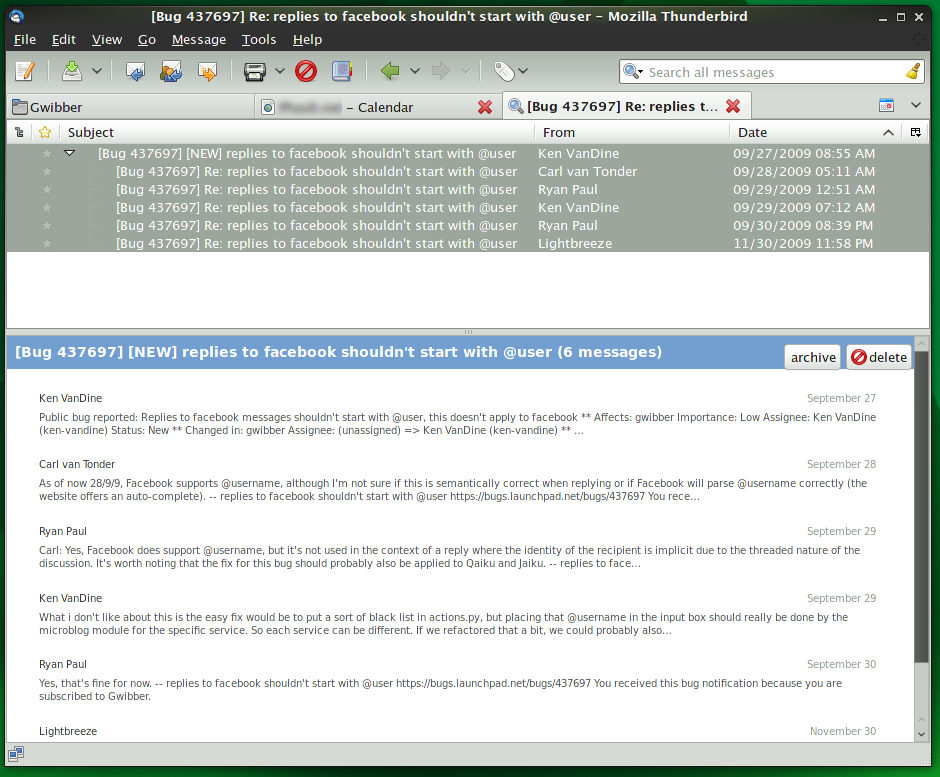
Task: Click the archive button
Action: pyautogui.click(x=813, y=357)
